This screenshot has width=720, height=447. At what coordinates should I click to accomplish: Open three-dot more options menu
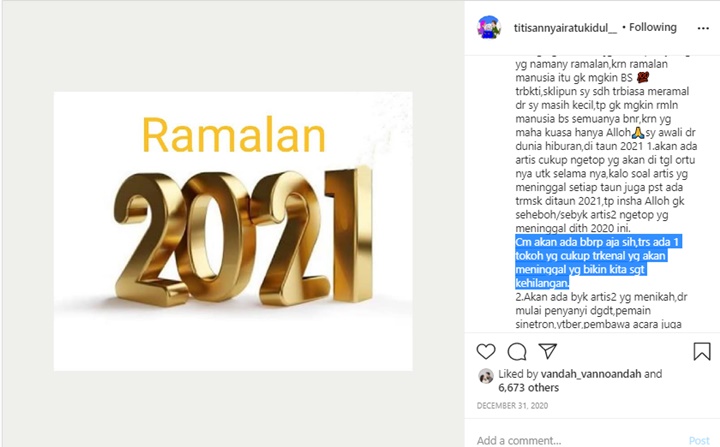coord(703,28)
